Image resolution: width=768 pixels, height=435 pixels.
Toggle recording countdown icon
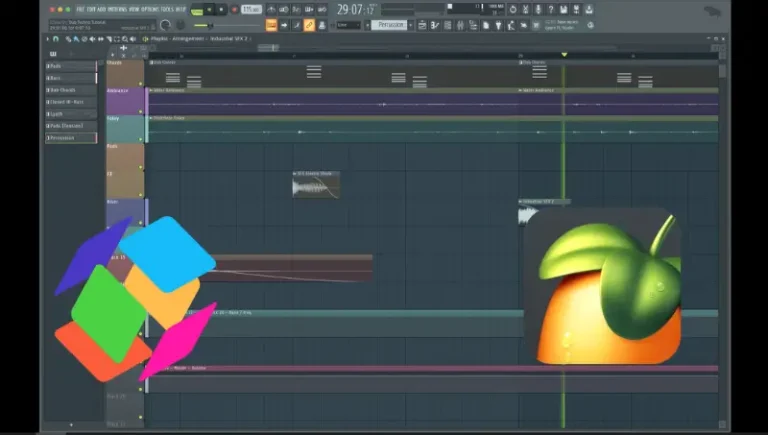pyautogui.click(x=296, y=9)
